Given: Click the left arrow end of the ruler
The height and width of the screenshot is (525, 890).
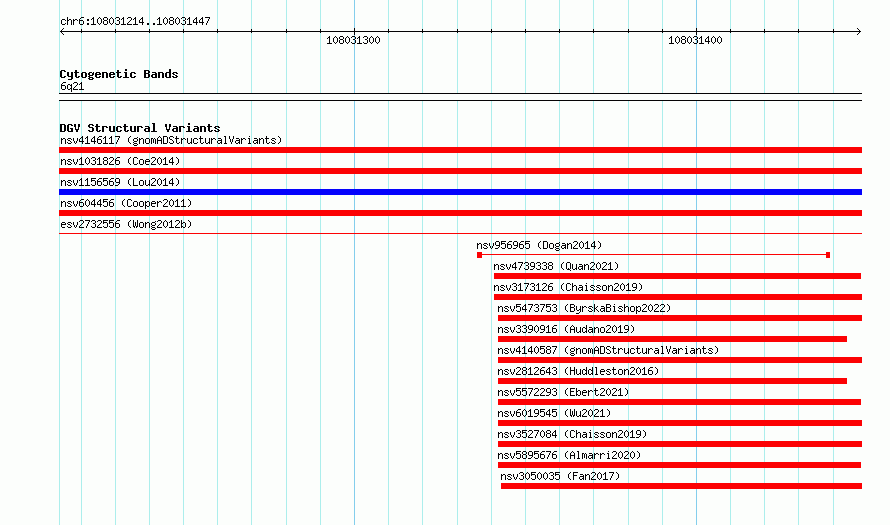Looking at the screenshot, I should (x=62, y=32).
